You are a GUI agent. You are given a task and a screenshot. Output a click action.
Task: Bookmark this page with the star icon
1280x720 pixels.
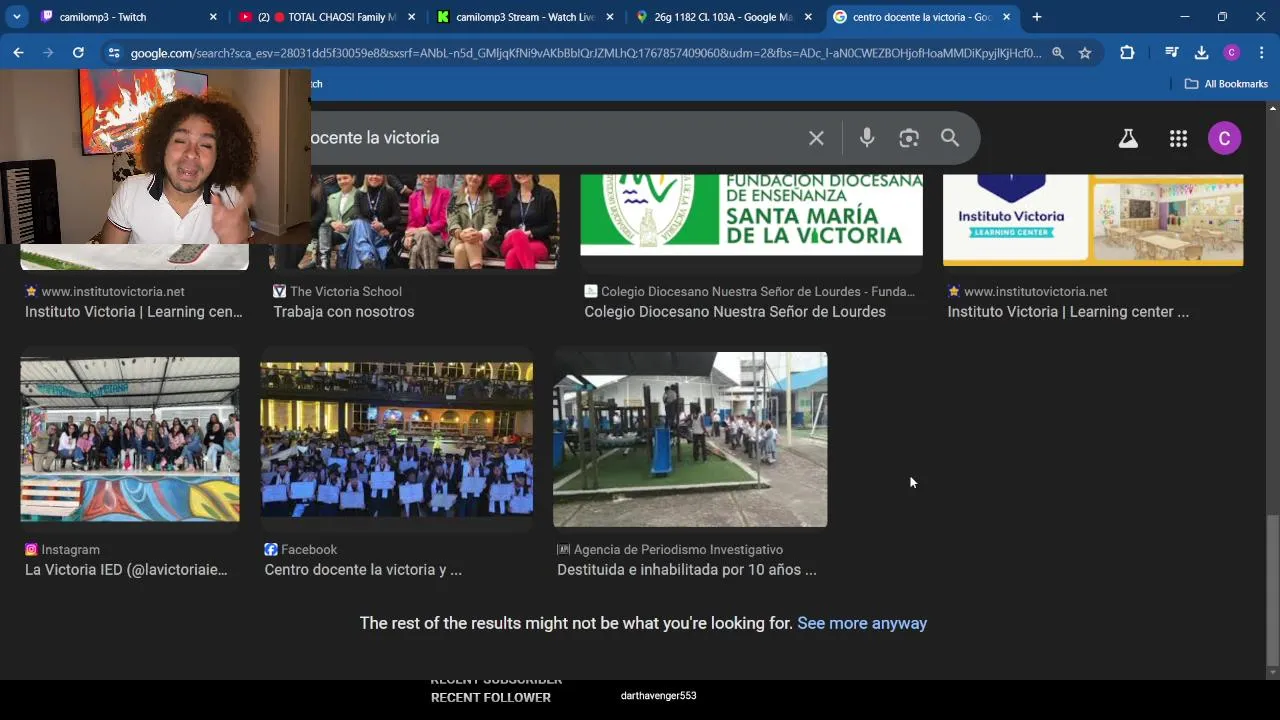[x=1085, y=53]
